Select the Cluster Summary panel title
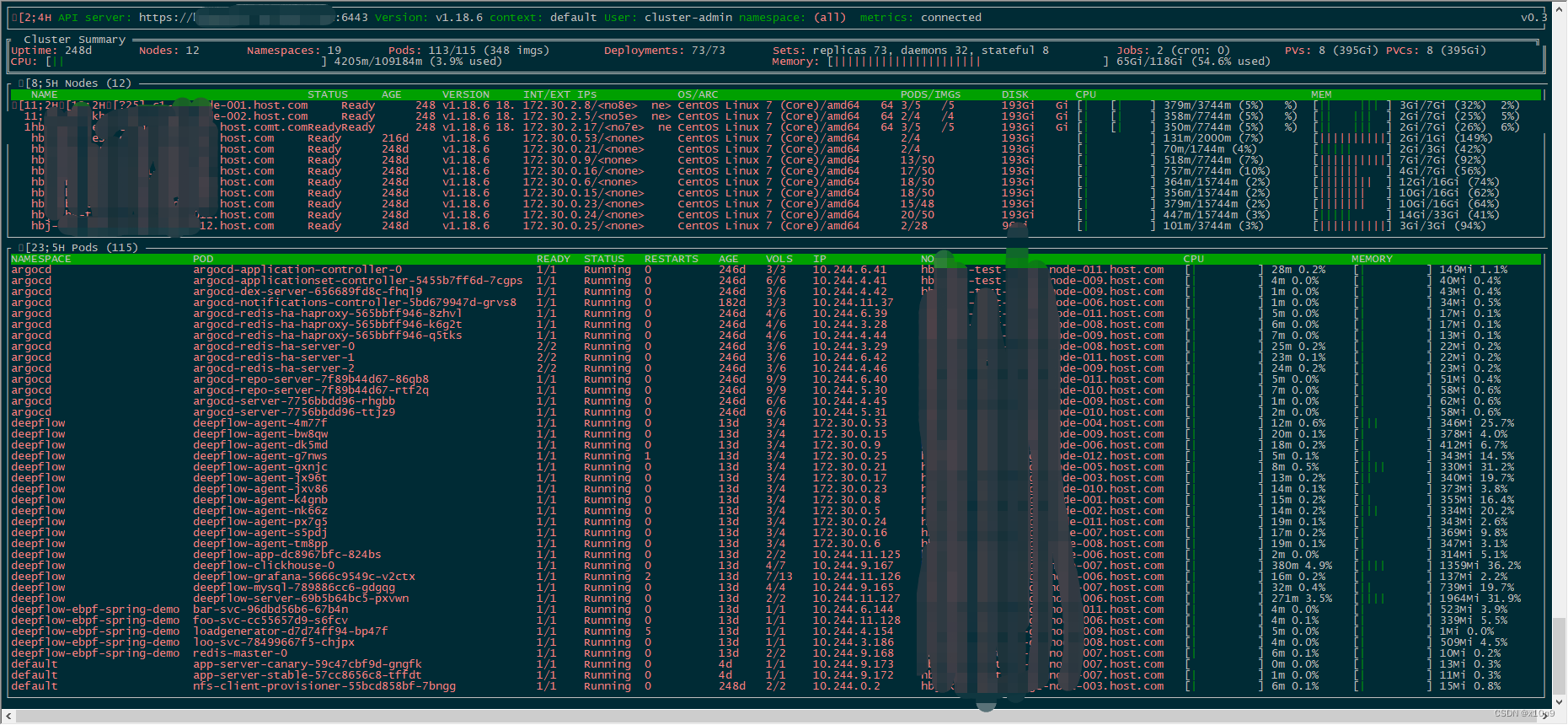Viewport: 1568px width, 725px height. (75, 40)
